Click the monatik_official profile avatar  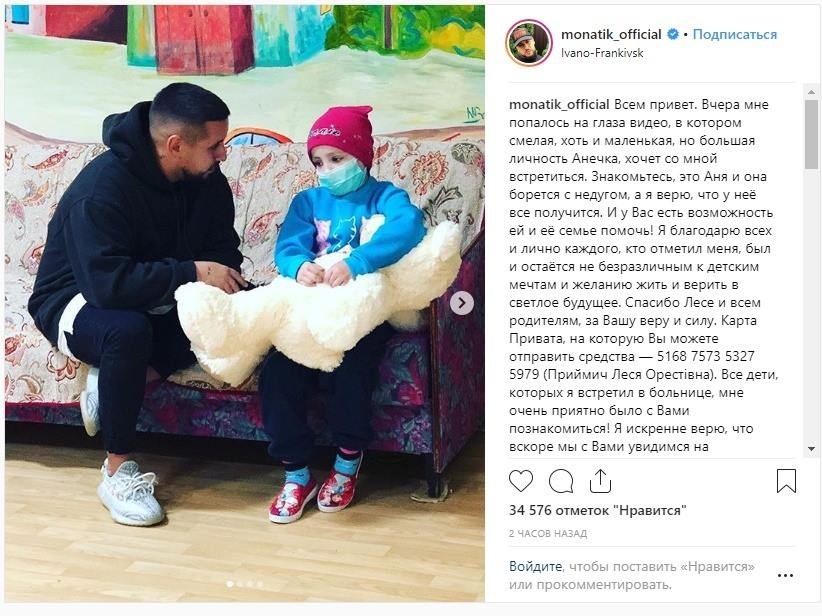coord(528,43)
